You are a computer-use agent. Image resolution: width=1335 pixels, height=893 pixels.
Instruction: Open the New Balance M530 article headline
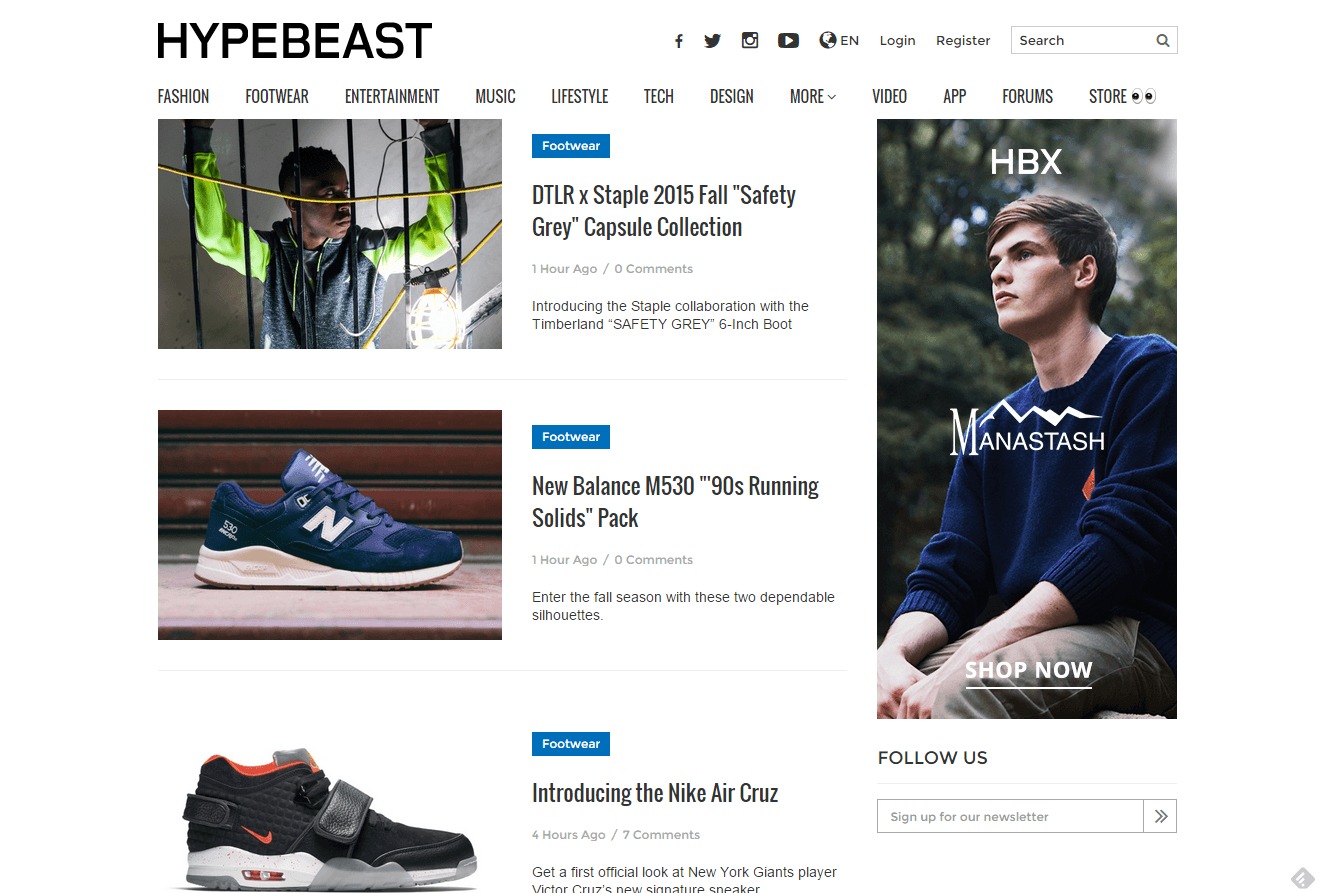pyautogui.click(x=675, y=502)
